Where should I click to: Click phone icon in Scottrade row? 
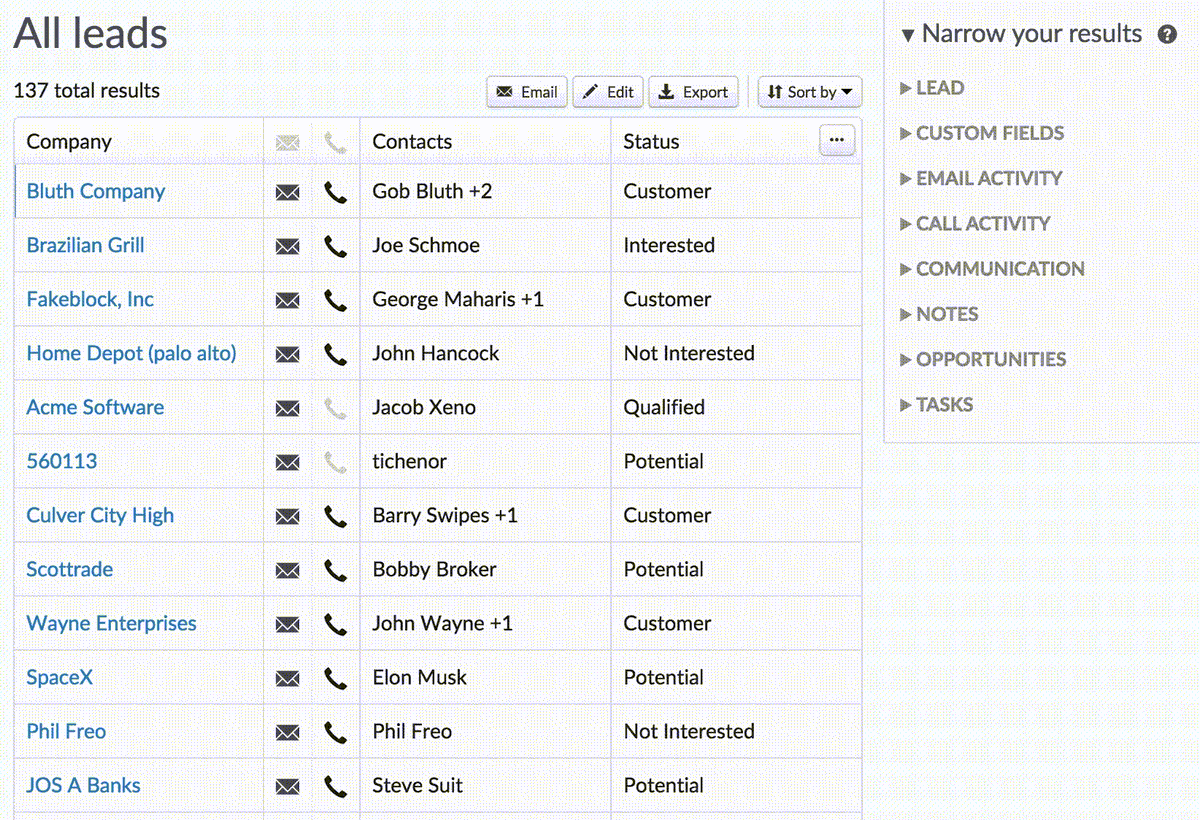[x=336, y=570]
